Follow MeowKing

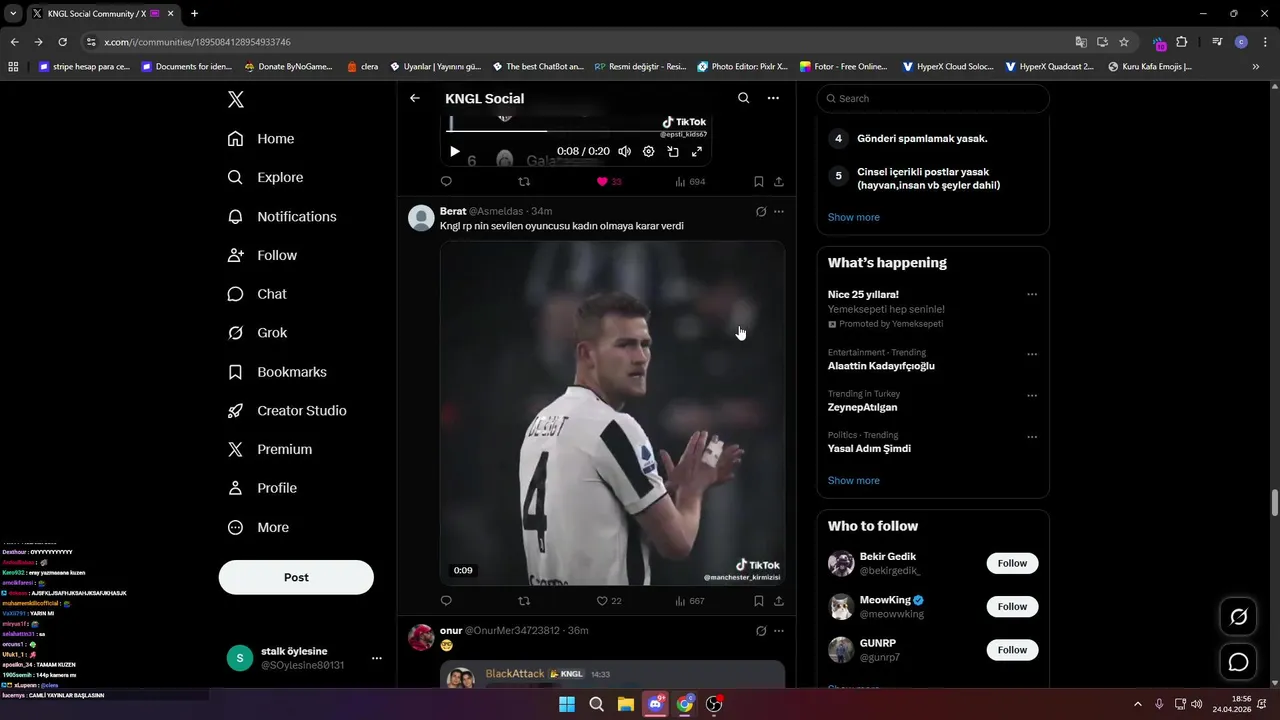(1012, 606)
